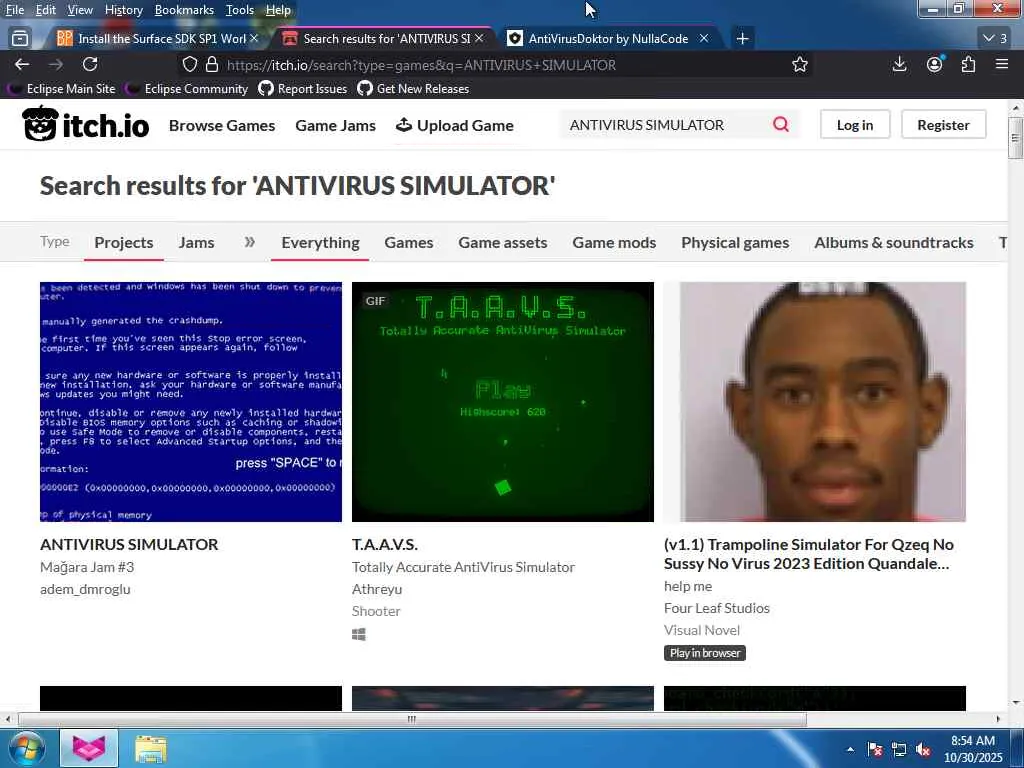Open a new tab with plus icon
The height and width of the screenshot is (768, 1024).
coord(742,39)
